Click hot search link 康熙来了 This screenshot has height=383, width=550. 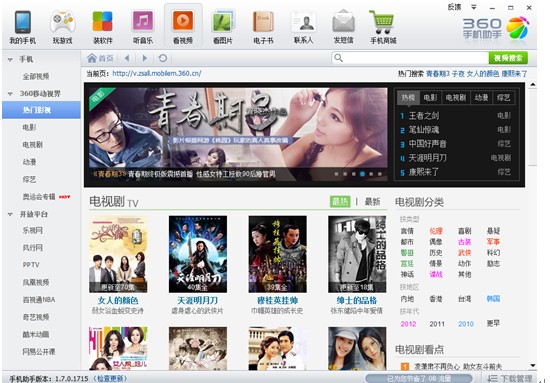(x=514, y=74)
